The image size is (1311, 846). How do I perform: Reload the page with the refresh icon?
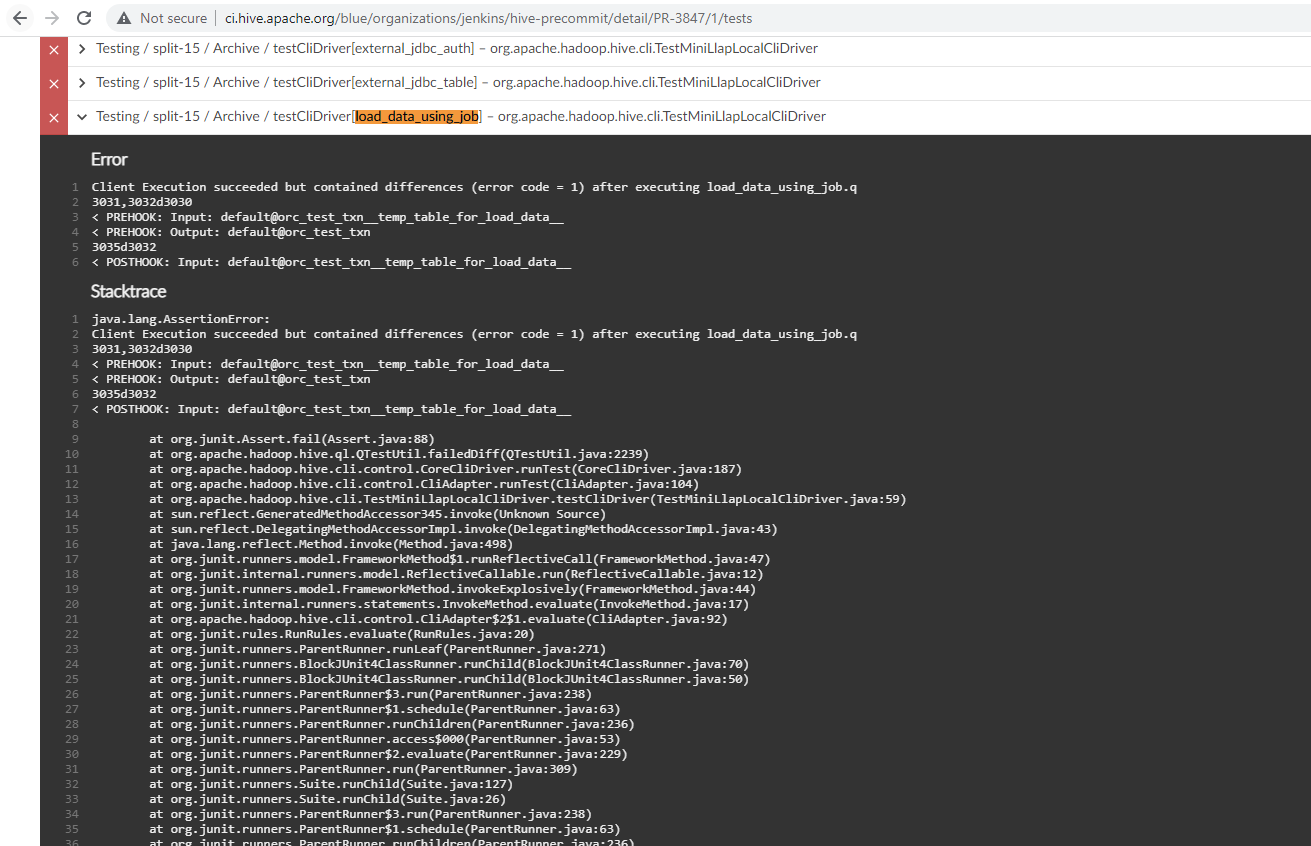coord(84,18)
